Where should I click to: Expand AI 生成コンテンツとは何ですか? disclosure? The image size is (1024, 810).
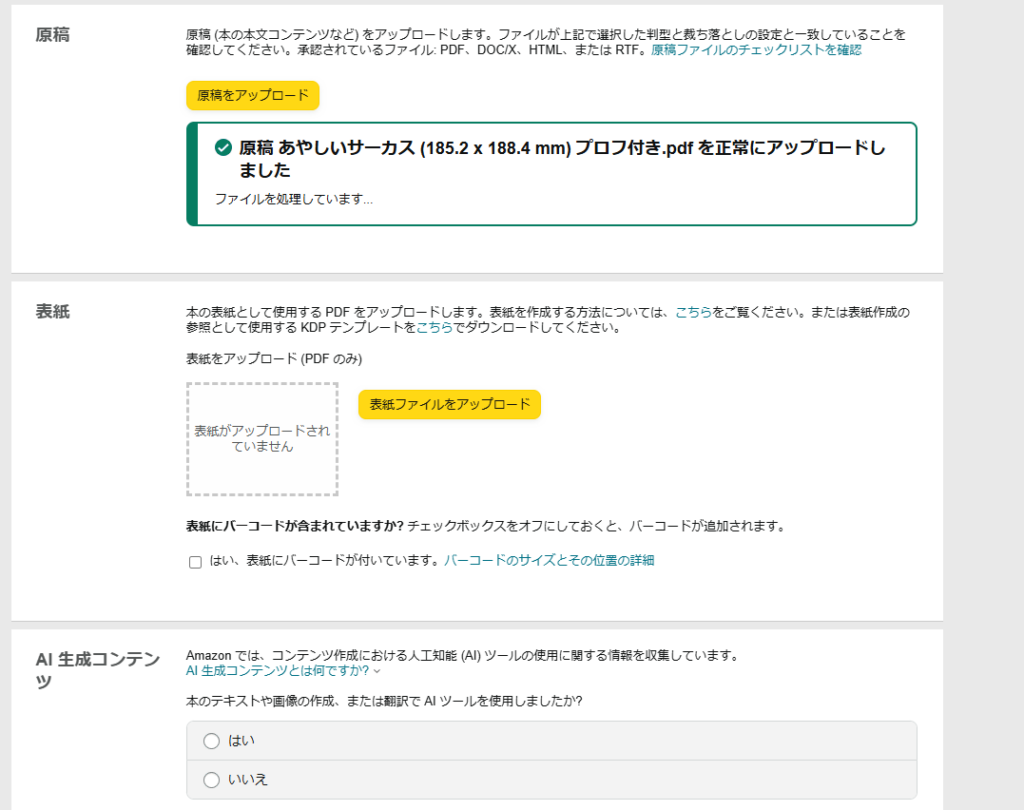coord(283,671)
